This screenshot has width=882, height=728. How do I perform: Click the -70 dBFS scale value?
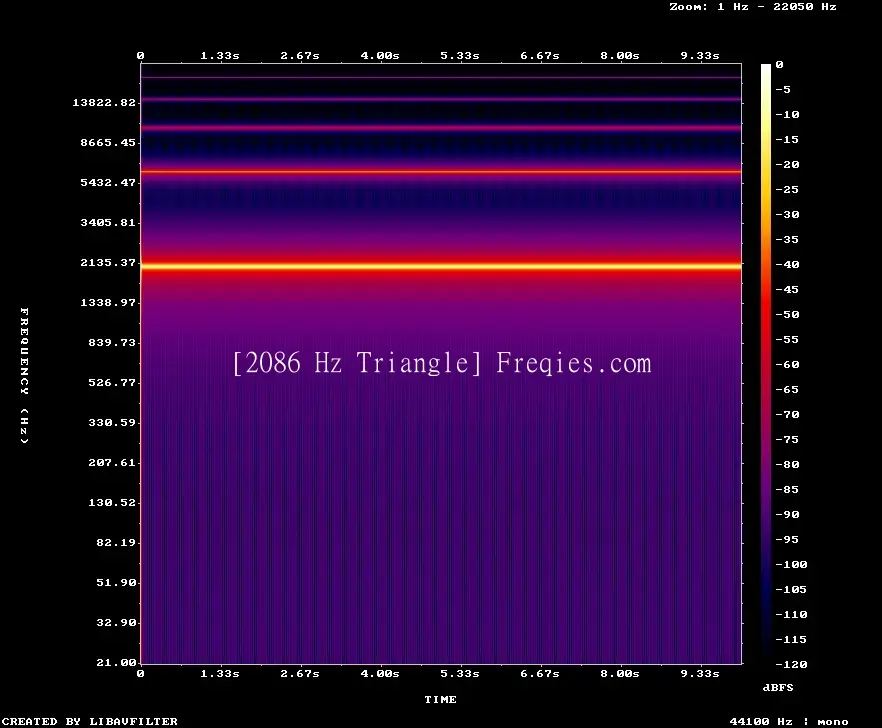pos(787,415)
